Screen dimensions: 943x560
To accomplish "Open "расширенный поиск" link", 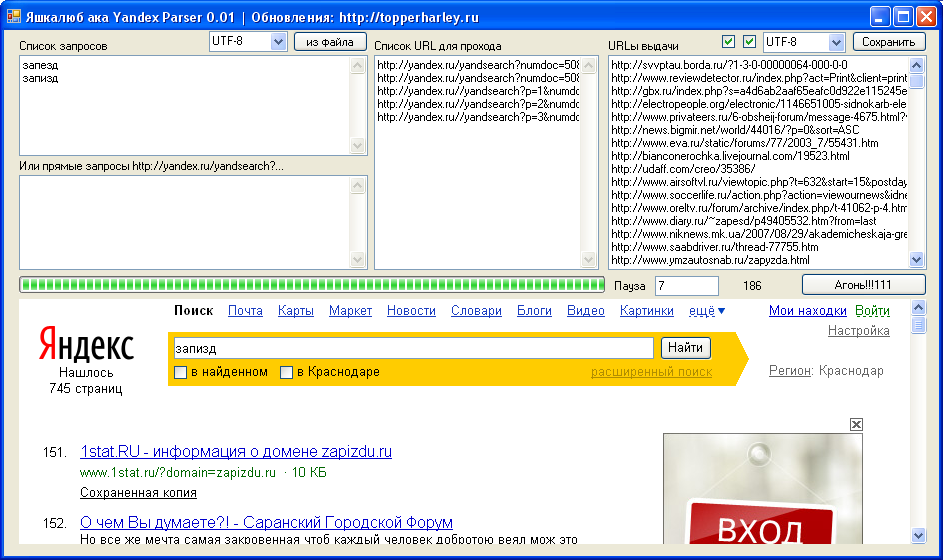I will coord(651,372).
